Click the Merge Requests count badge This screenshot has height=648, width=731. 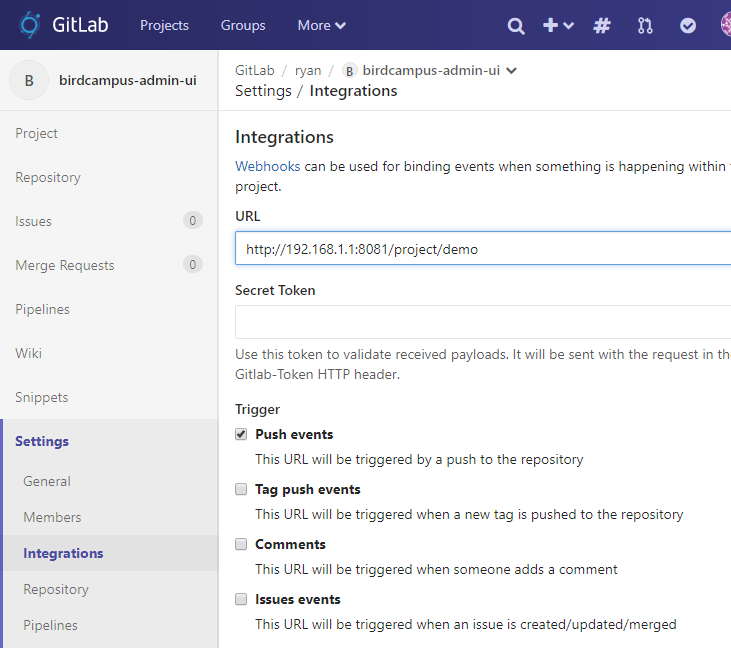[x=193, y=265]
